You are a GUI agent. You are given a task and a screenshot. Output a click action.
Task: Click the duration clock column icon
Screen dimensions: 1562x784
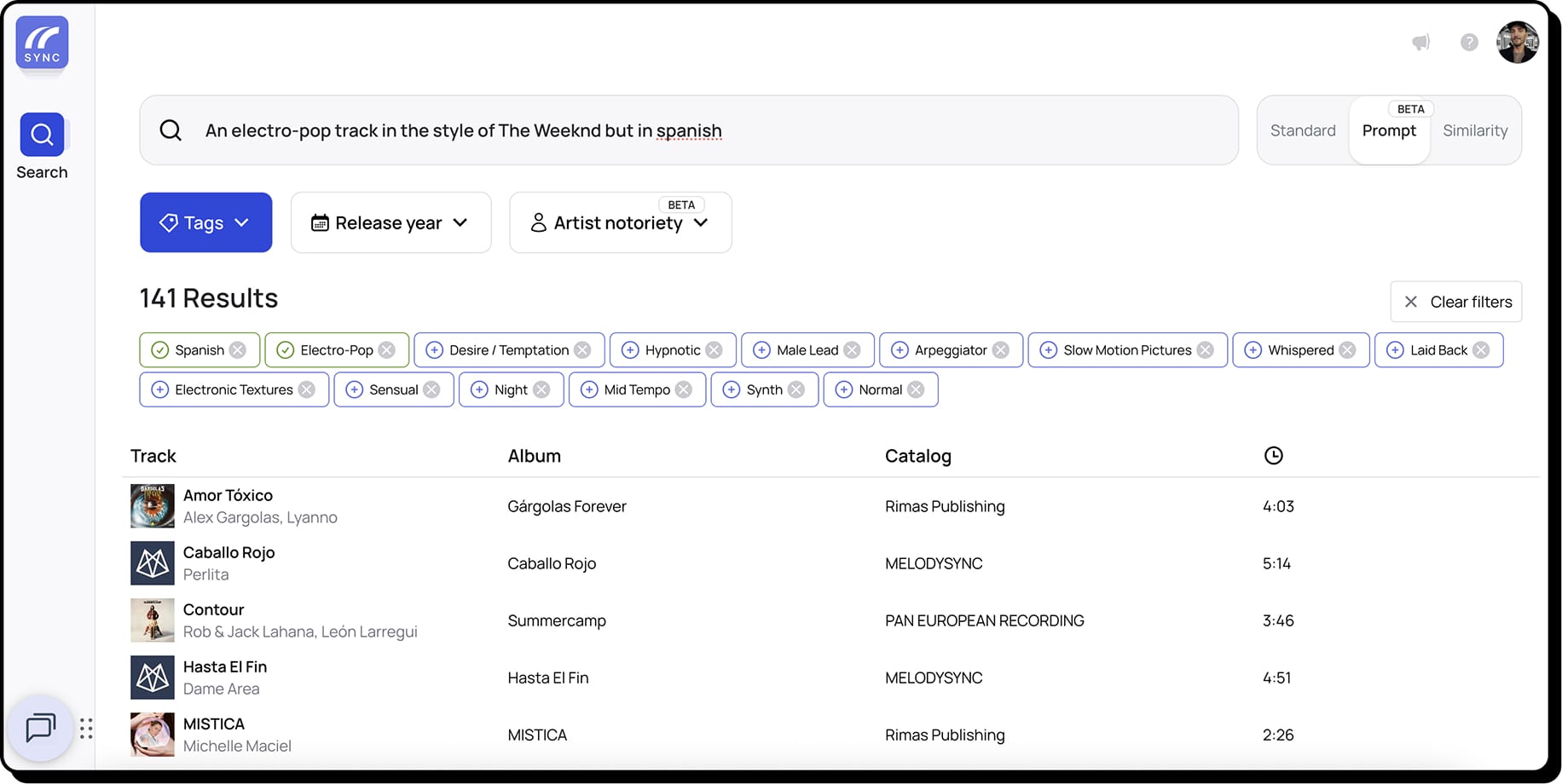1273,456
